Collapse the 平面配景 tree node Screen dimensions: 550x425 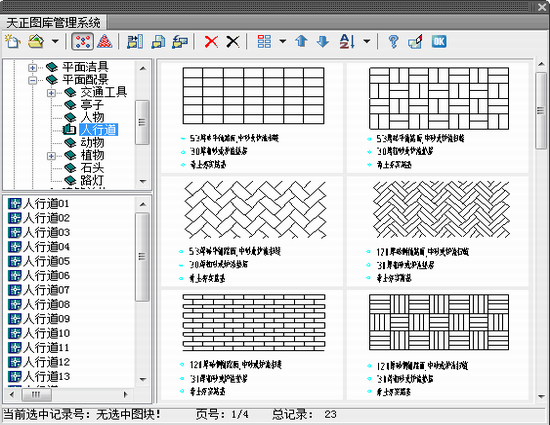click(32, 80)
